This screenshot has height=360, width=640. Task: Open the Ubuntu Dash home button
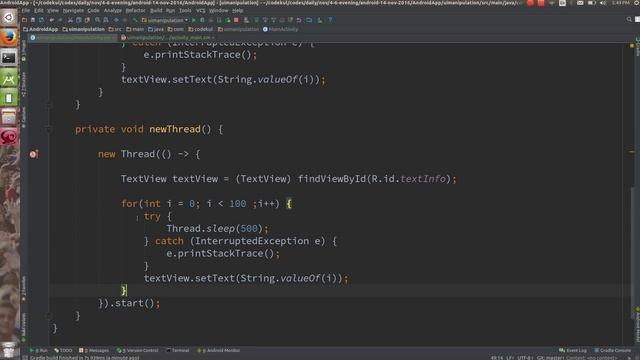click(x=9, y=17)
